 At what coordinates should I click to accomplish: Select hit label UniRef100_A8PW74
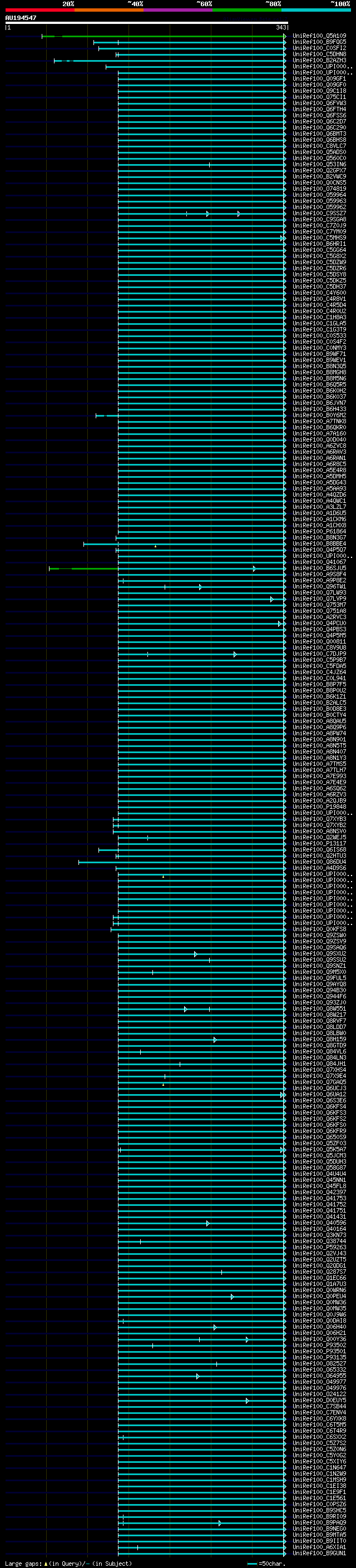click(319, 733)
